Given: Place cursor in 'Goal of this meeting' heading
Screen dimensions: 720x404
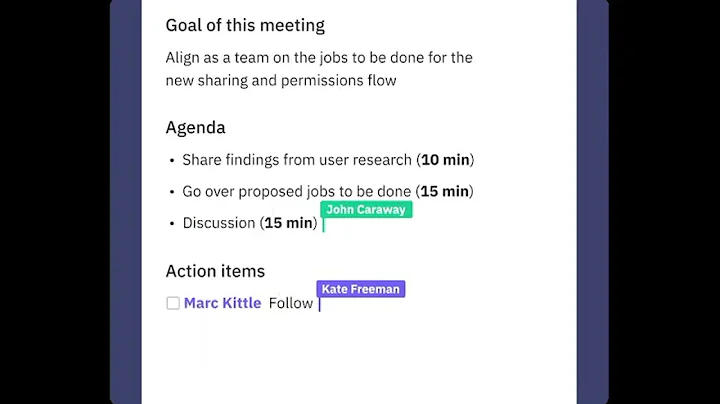Looking at the screenshot, I should 245,26.
